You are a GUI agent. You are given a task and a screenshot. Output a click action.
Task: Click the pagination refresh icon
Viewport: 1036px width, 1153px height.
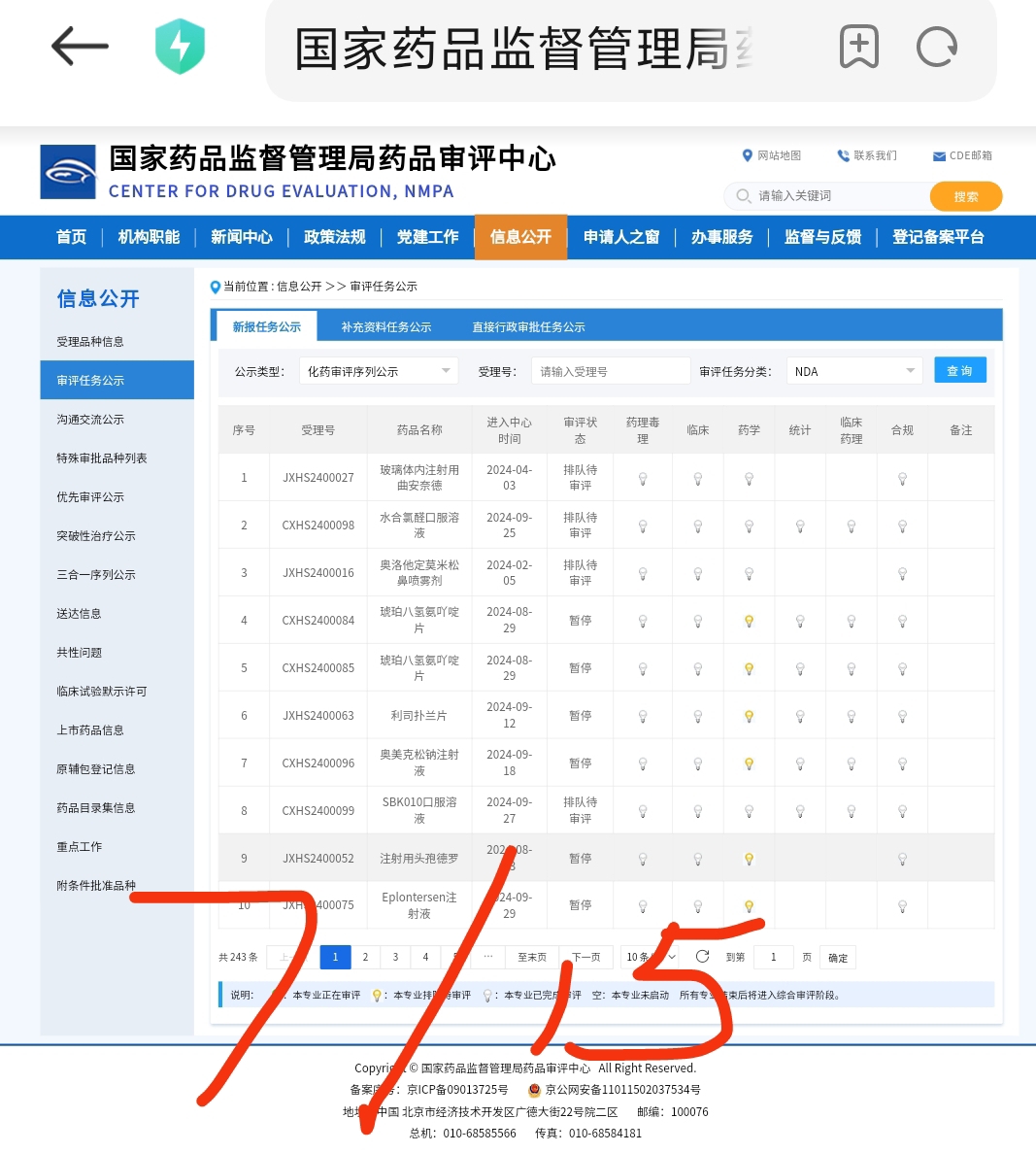point(702,956)
